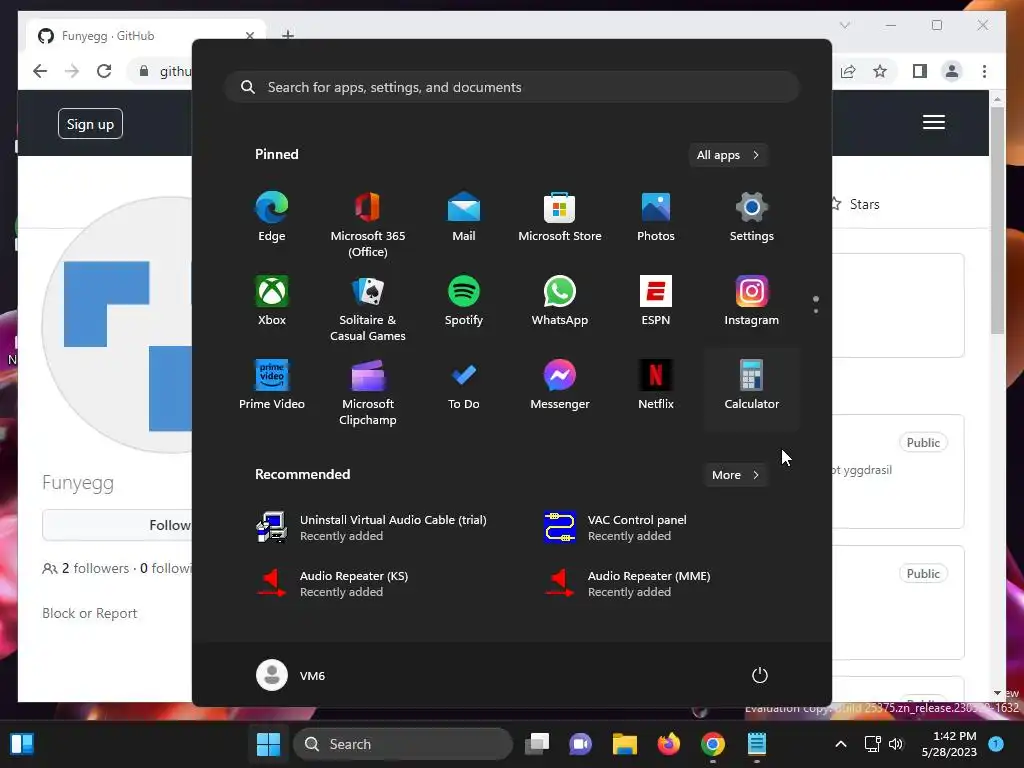Open the Stars tab on GitHub

(856, 204)
